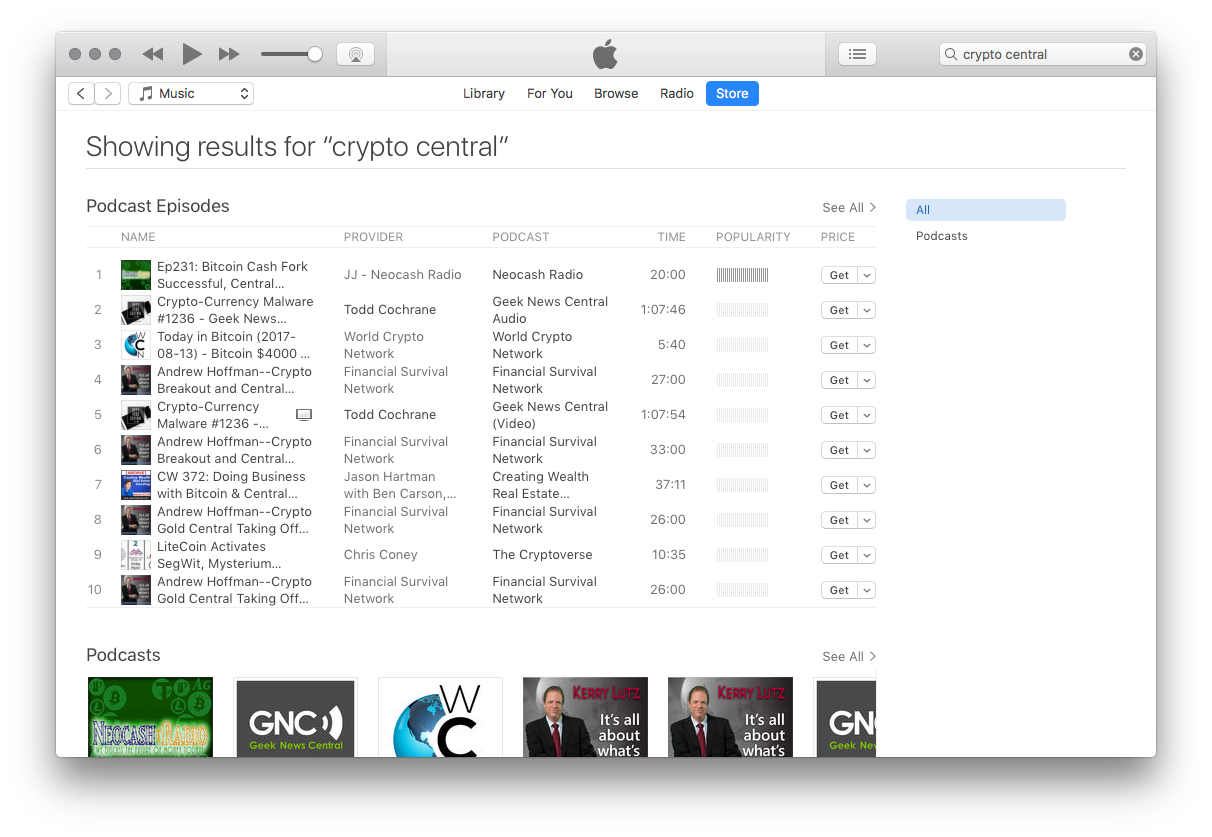Click the CW 372 episode artwork

pyautogui.click(x=136, y=485)
